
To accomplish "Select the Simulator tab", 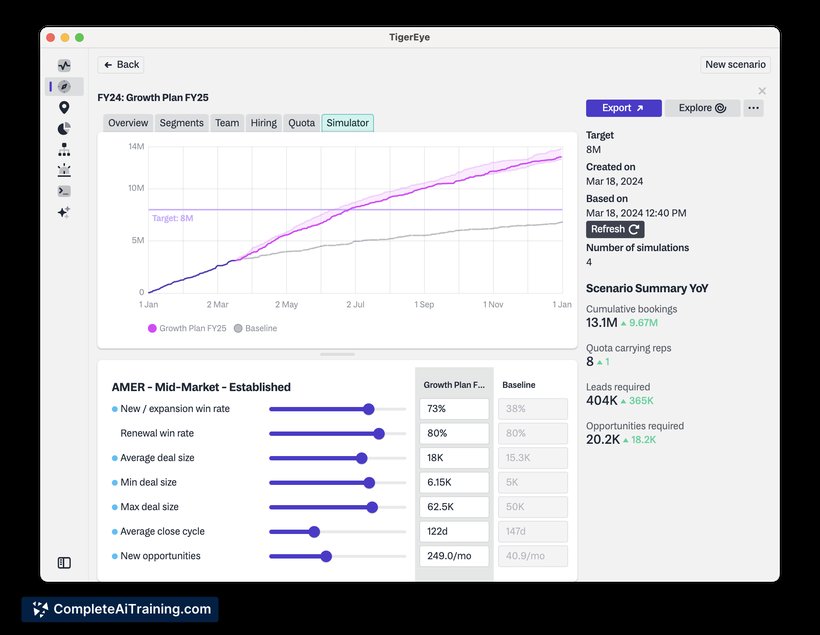I will [348, 123].
